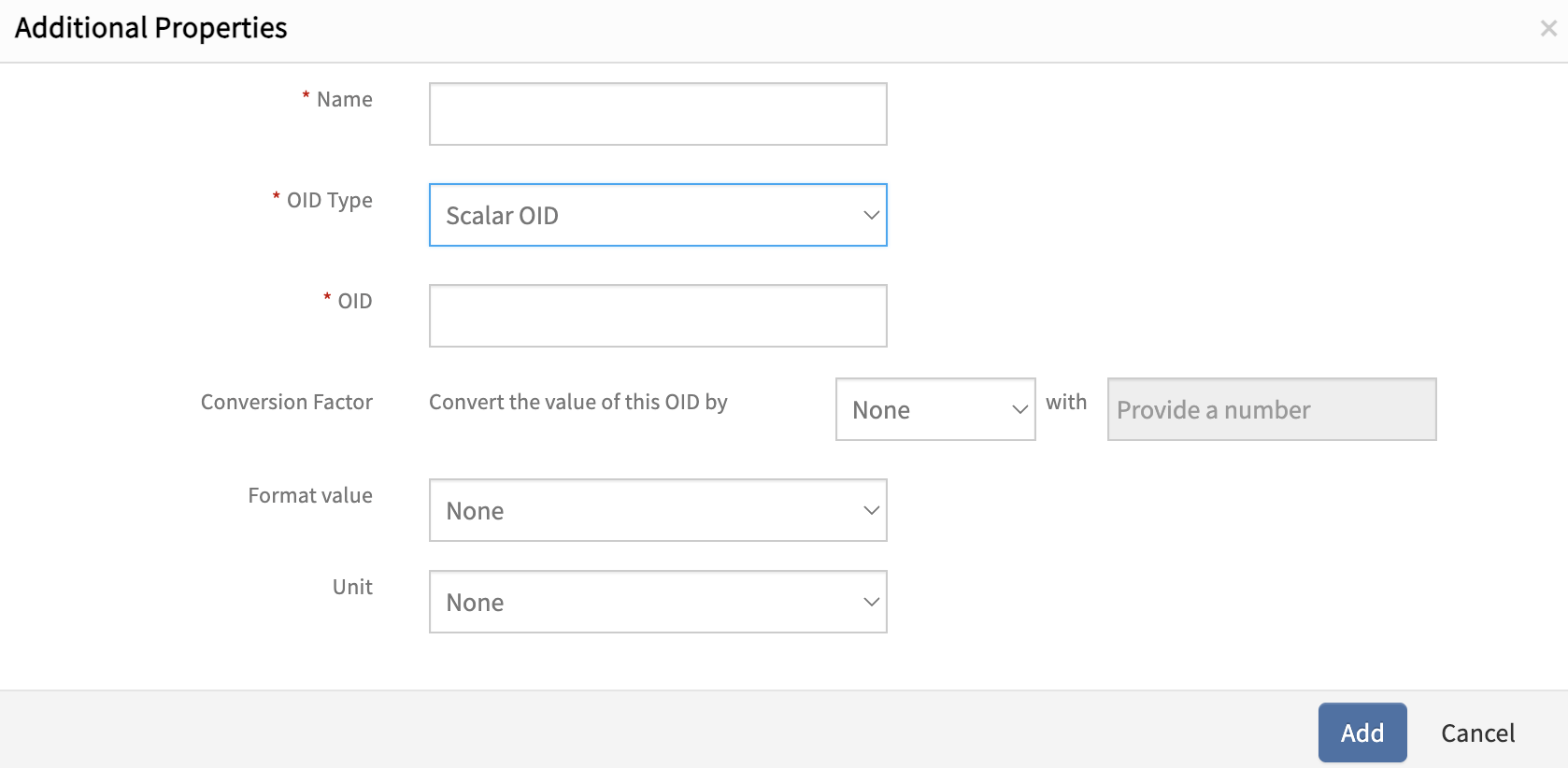Click the Unit label
The image size is (1568, 768).
click(x=352, y=587)
